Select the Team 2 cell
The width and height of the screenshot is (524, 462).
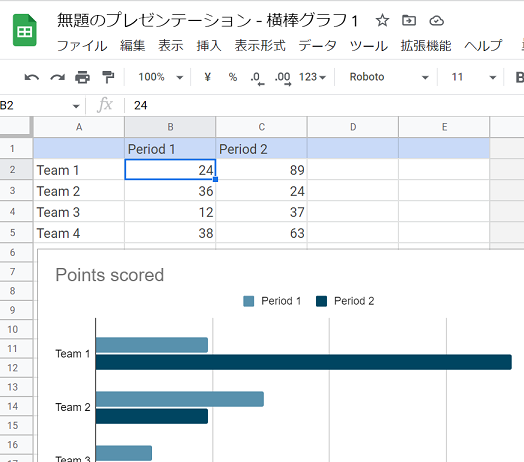[x=79, y=191]
